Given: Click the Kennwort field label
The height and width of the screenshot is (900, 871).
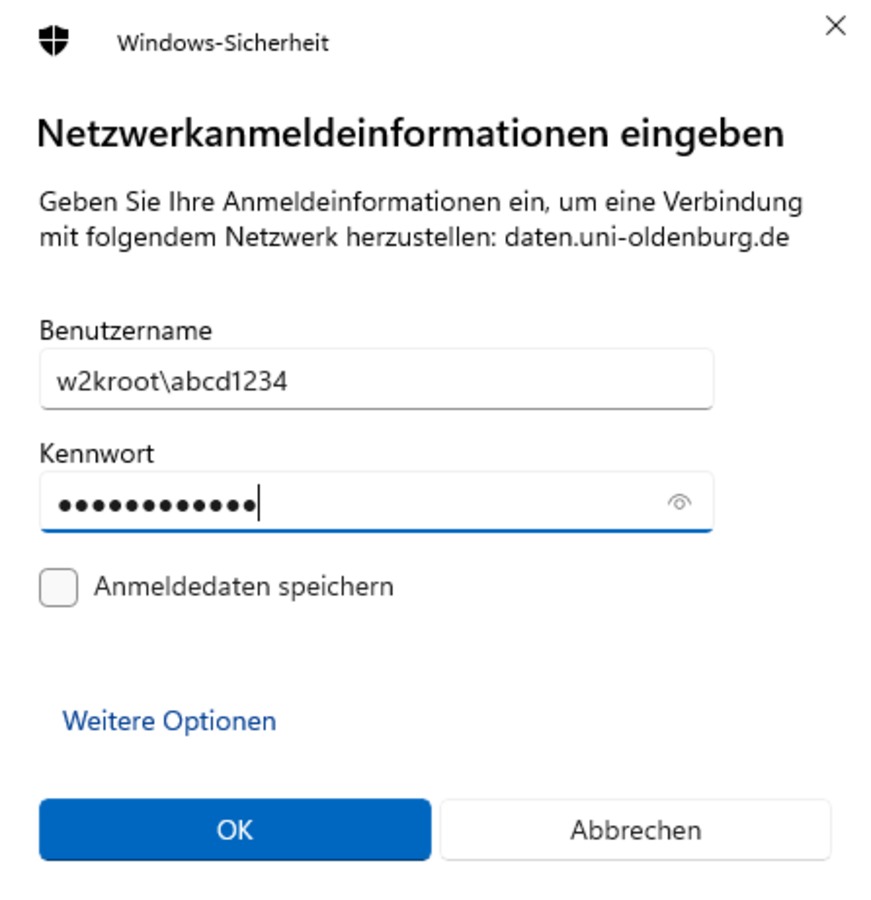Looking at the screenshot, I should pos(97,453).
